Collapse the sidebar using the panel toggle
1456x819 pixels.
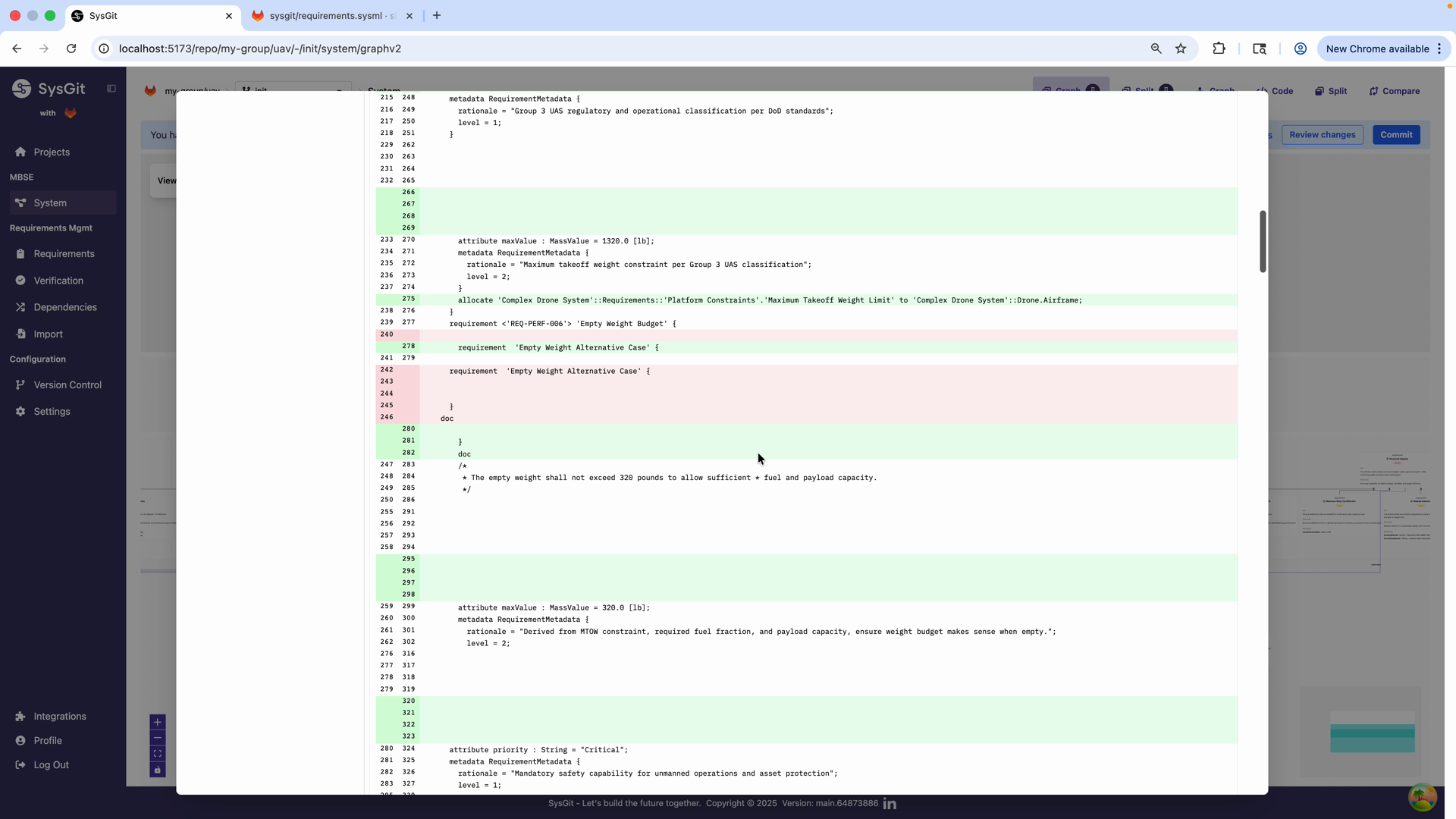point(111,88)
